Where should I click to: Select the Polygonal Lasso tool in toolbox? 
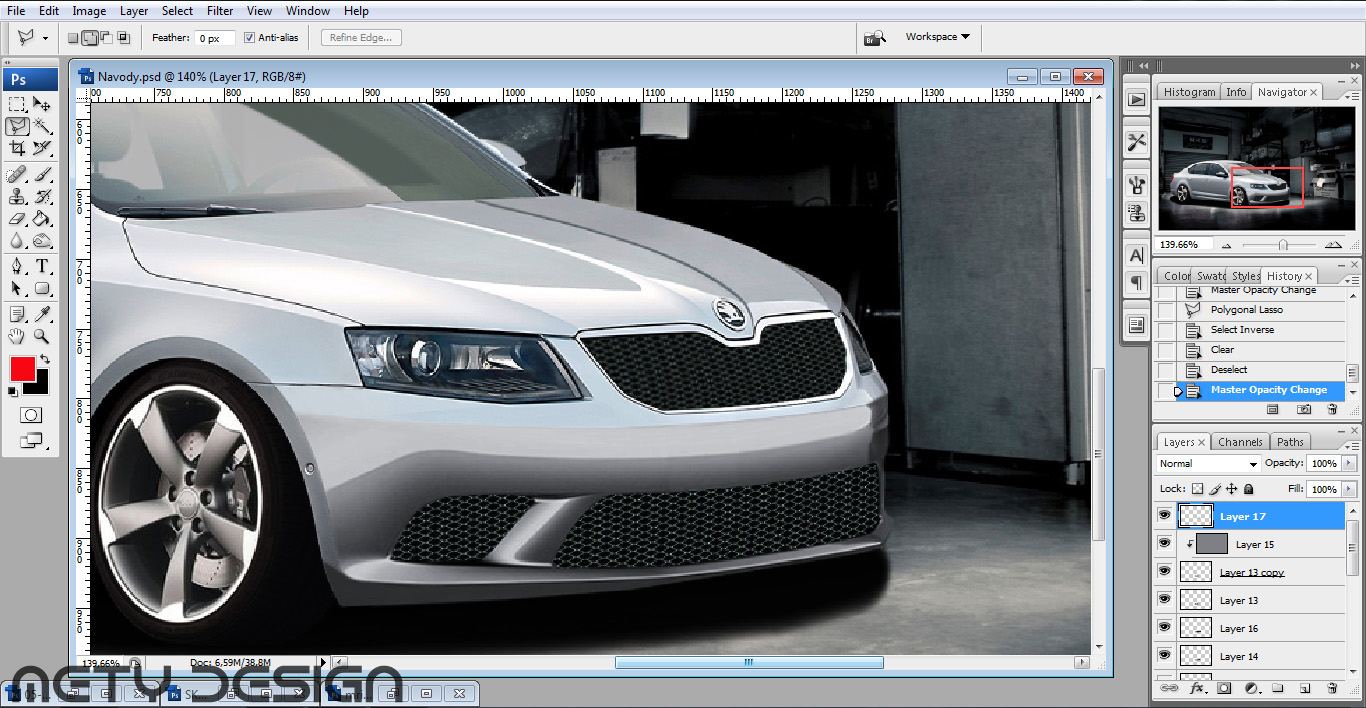click(17, 126)
